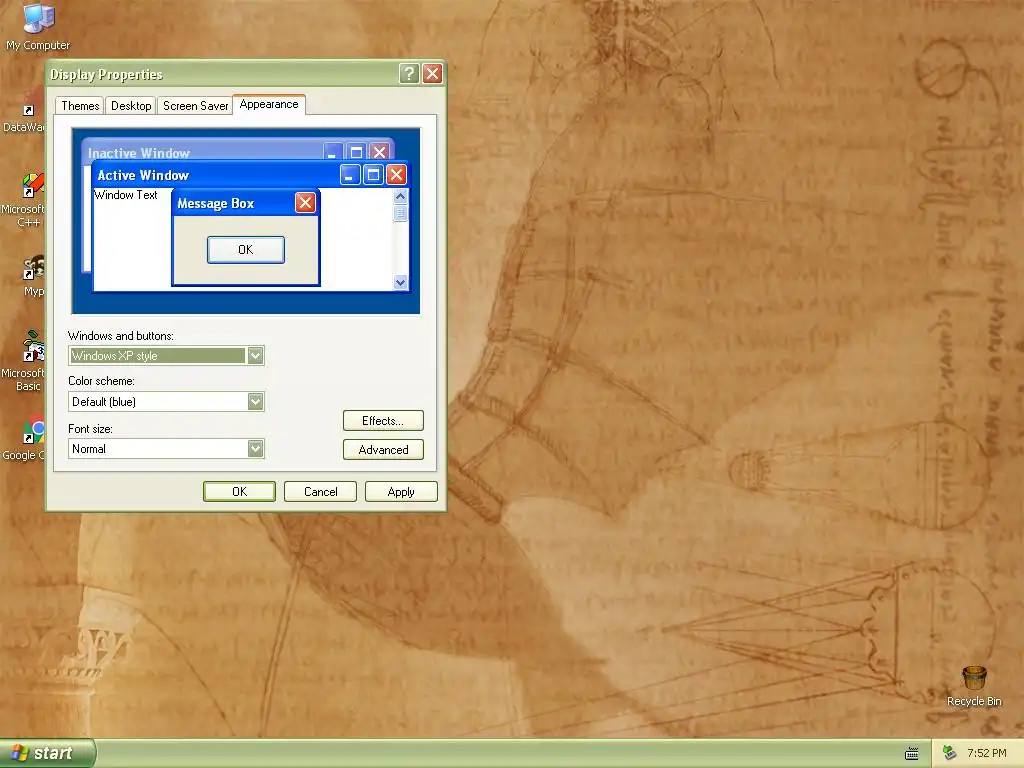The image size is (1024, 768).
Task: Click the Active Window maximize icon in preview
Action: pos(373,174)
